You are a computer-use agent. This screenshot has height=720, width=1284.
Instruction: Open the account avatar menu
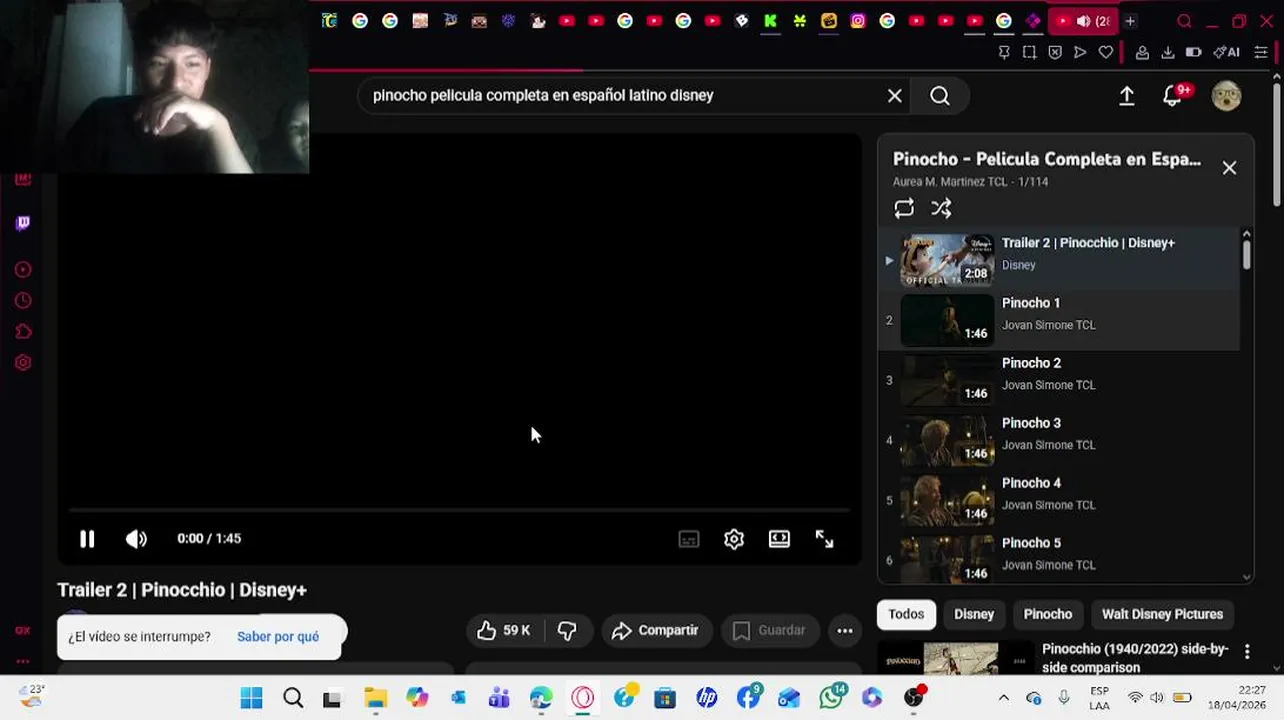[x=1226, y=96]
